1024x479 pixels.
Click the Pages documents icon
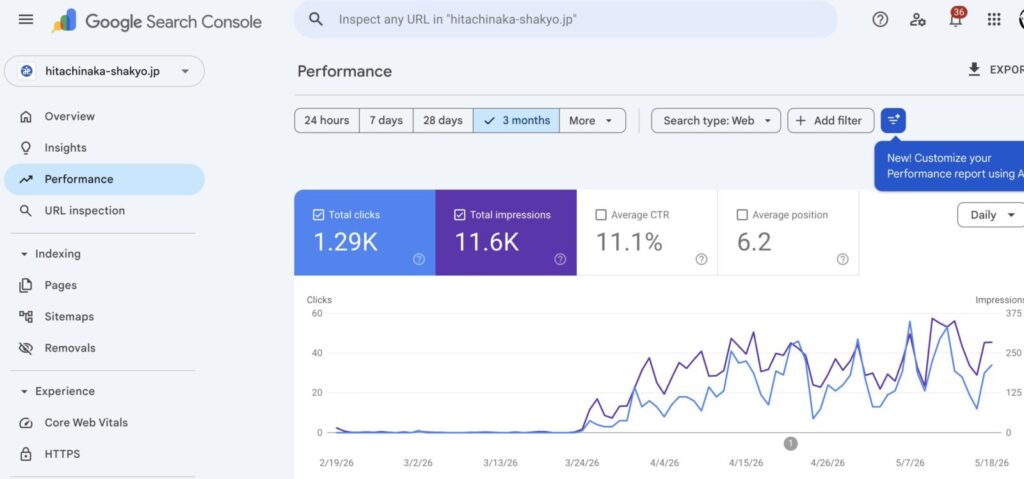point(25,285)
